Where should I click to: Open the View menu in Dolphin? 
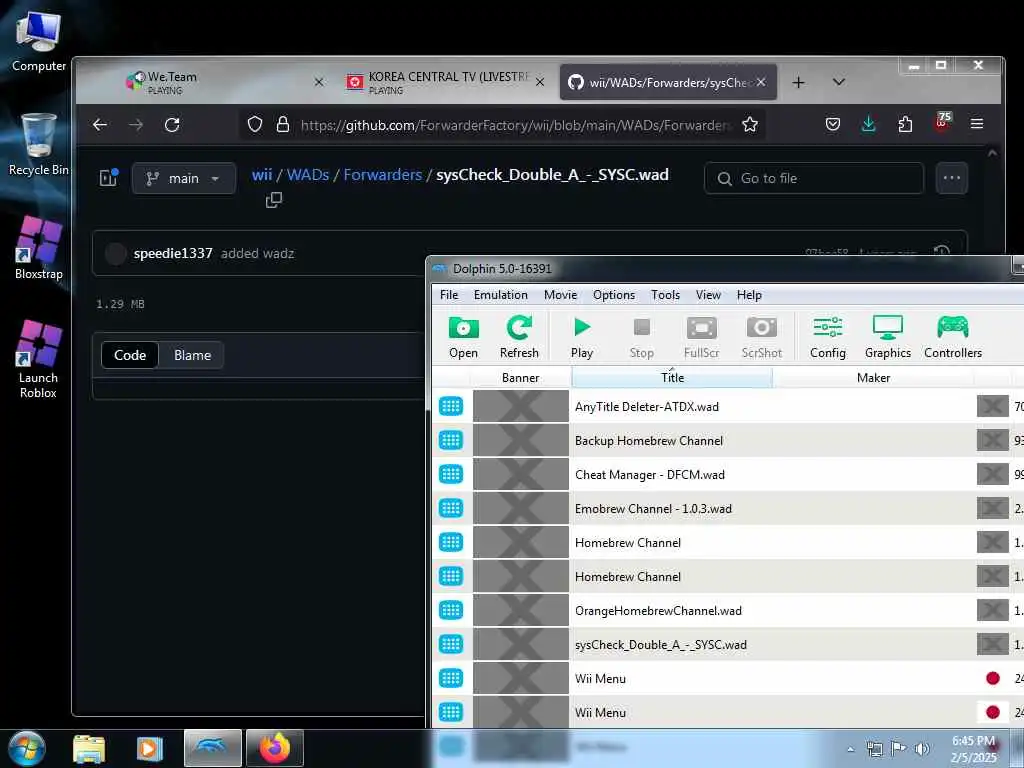tap(708, 295)
